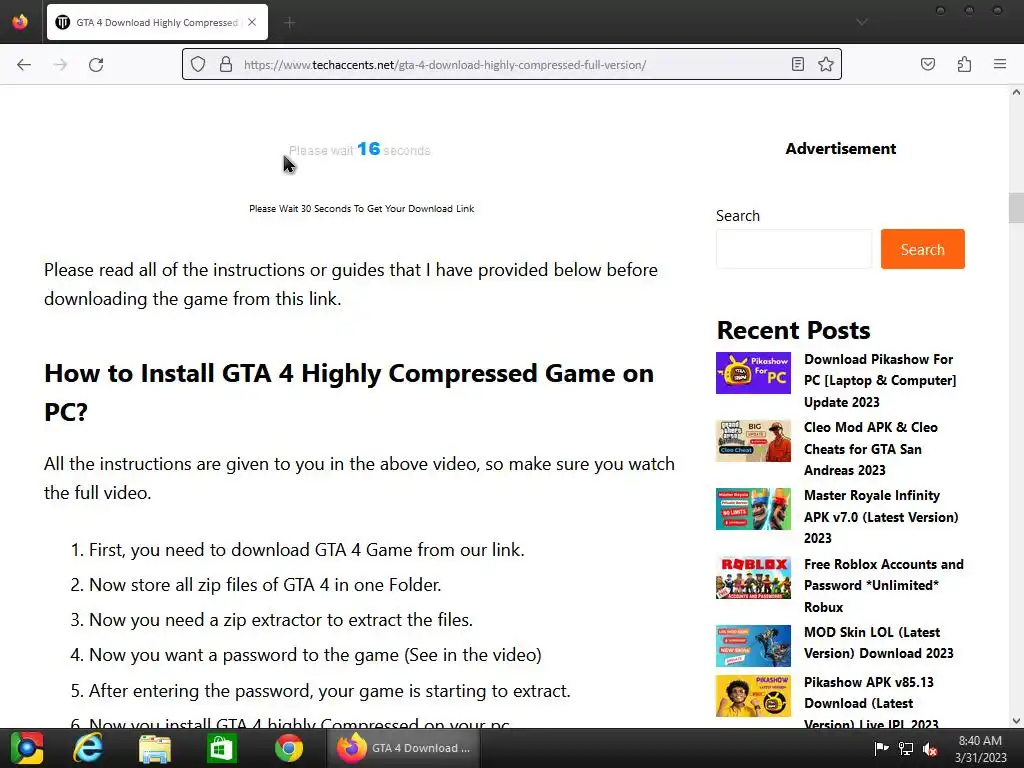Screen dimensions: 1024x768
Task: Select the GTA 4 Download Highly Compressed tab
Action: click(x=157, y=22)
